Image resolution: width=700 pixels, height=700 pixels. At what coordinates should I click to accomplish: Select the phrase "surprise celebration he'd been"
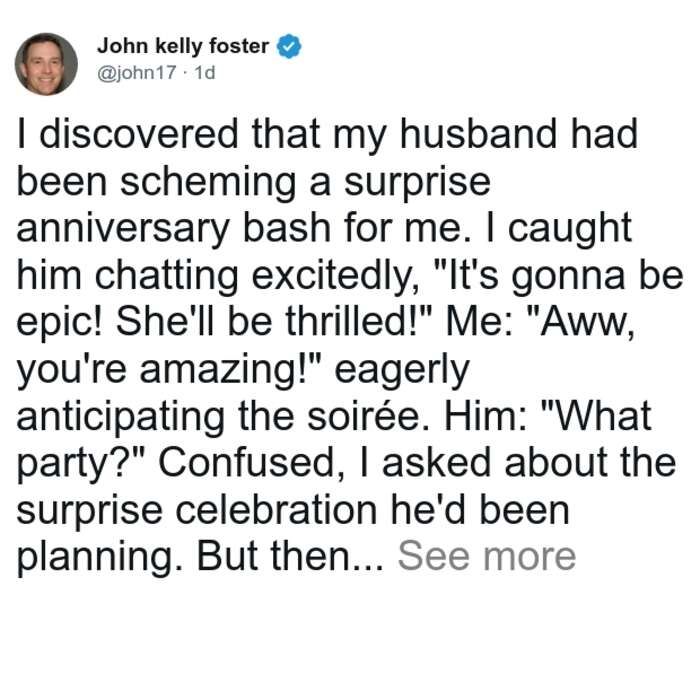(x=293, y=510)
